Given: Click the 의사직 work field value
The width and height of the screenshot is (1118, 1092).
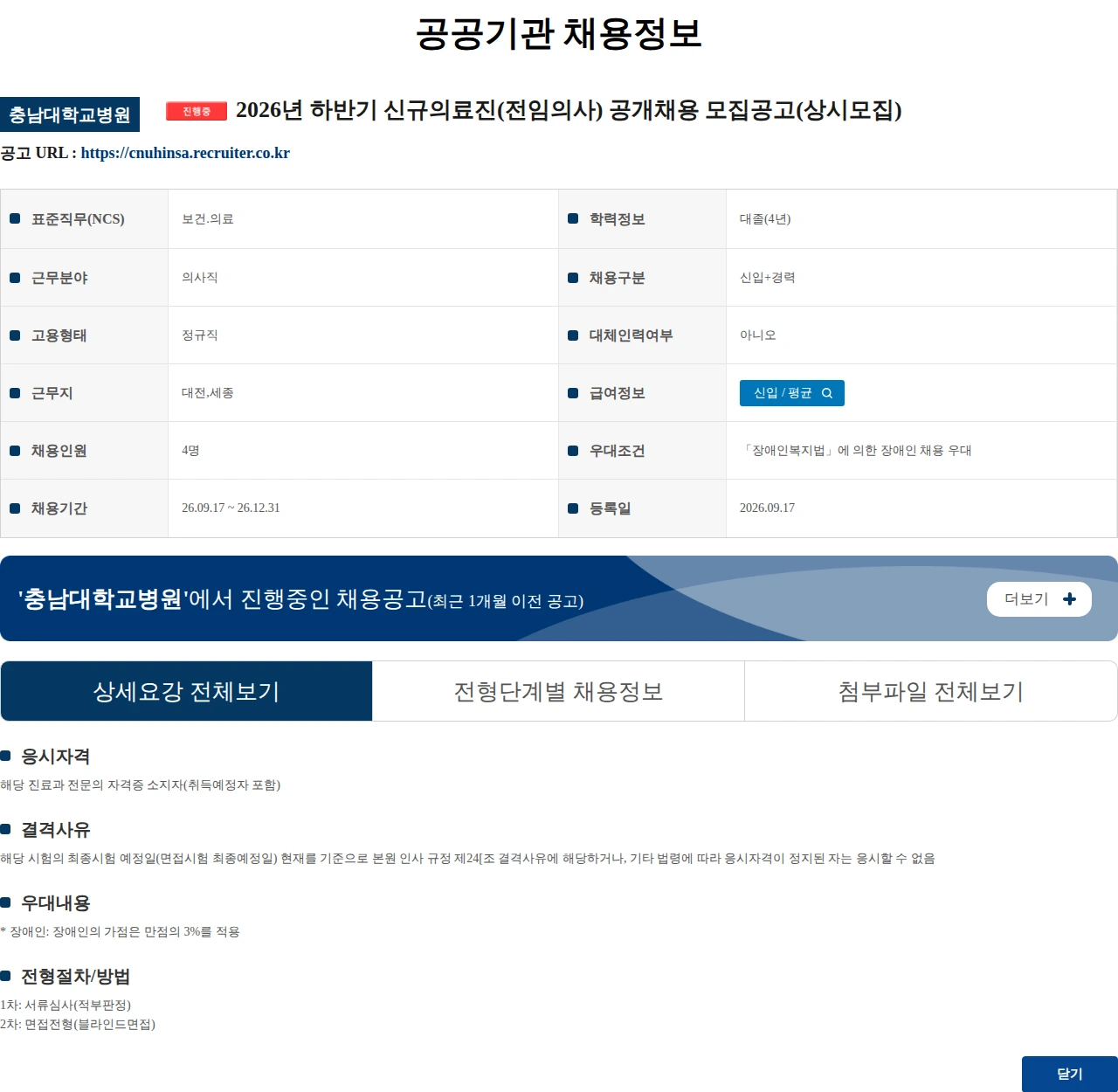Looking at the screenshot, I should click(x=200, y=278).
